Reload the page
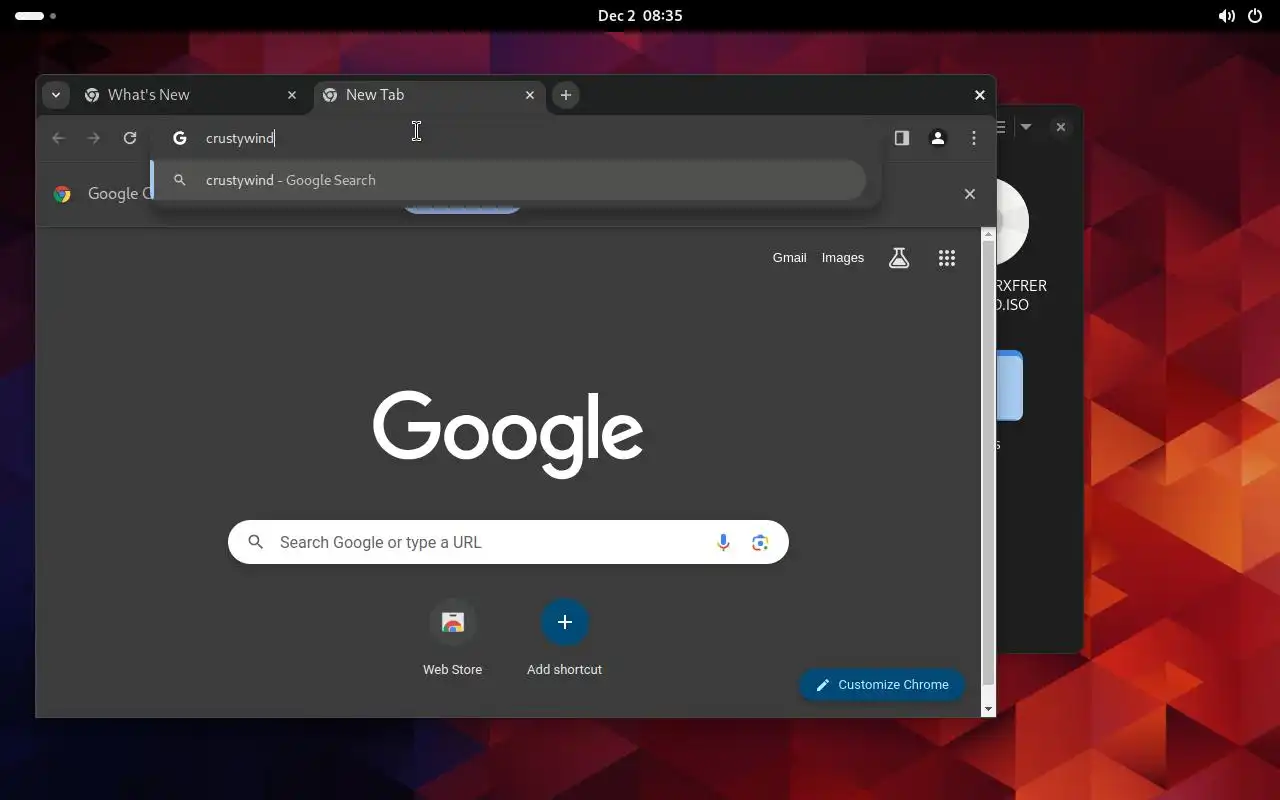Viewport: 1280px width, 800px height. pos(130,138)
